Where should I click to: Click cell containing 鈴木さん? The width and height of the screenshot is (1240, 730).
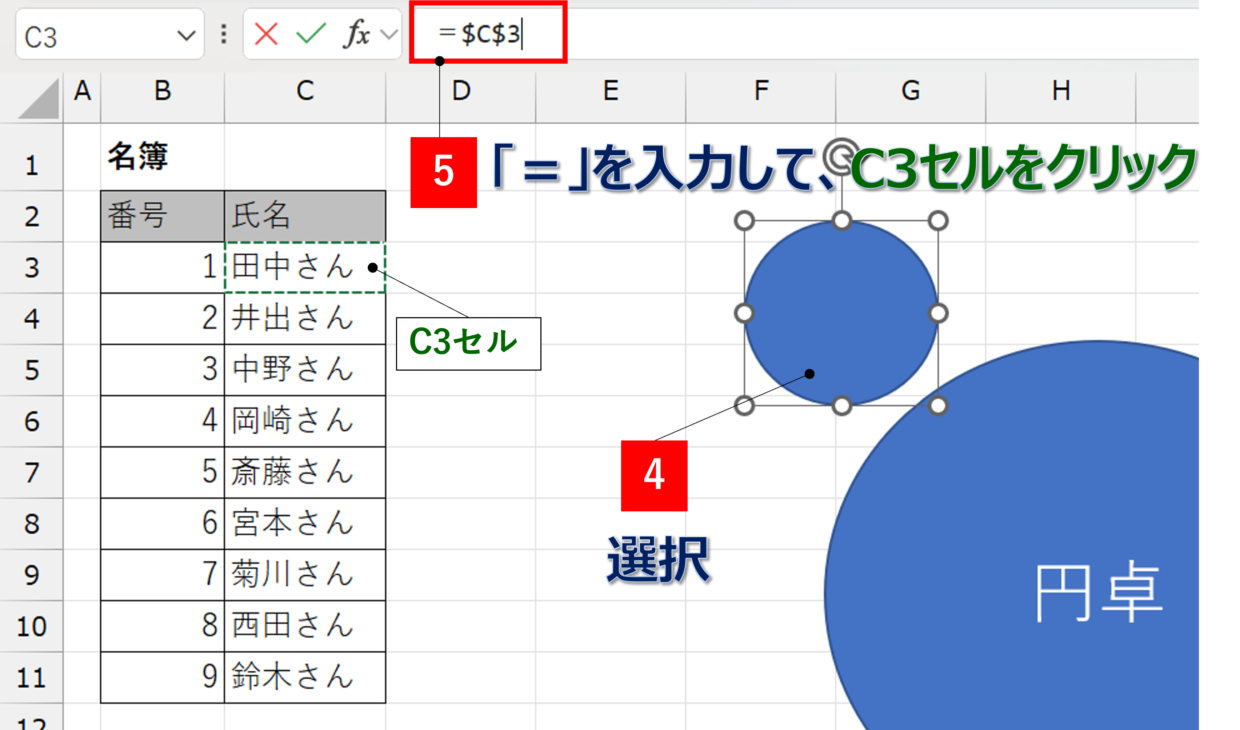pos(305,677)
